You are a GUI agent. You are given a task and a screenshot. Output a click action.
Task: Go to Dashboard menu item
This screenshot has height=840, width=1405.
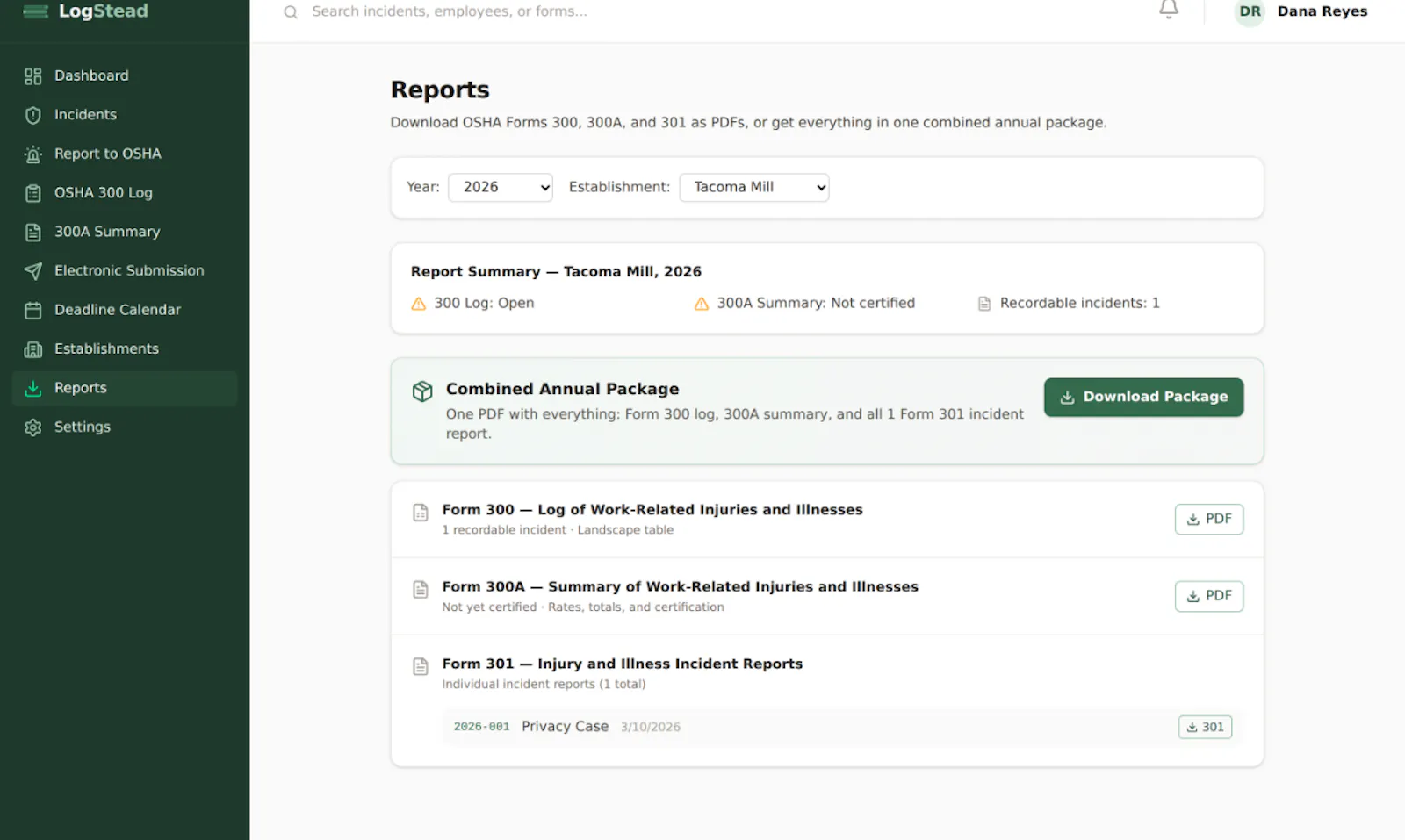point(125,76)
